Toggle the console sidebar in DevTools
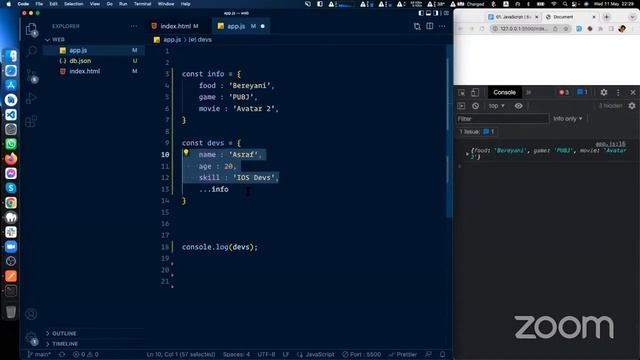Screen dimensions: 640x360 [x=462, y=106]
